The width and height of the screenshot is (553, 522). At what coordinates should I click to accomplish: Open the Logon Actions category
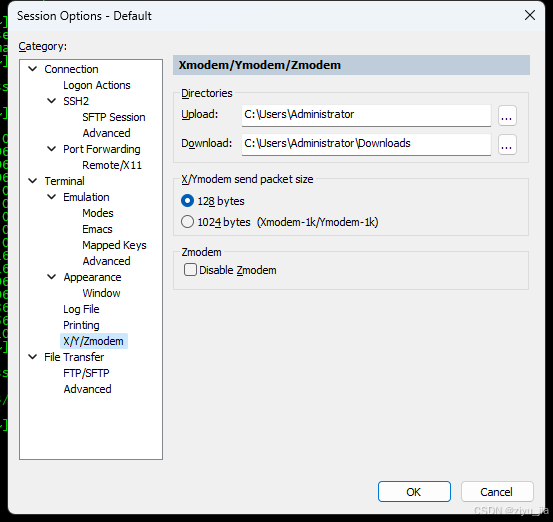pyautogui.click(x=97, y=85)
